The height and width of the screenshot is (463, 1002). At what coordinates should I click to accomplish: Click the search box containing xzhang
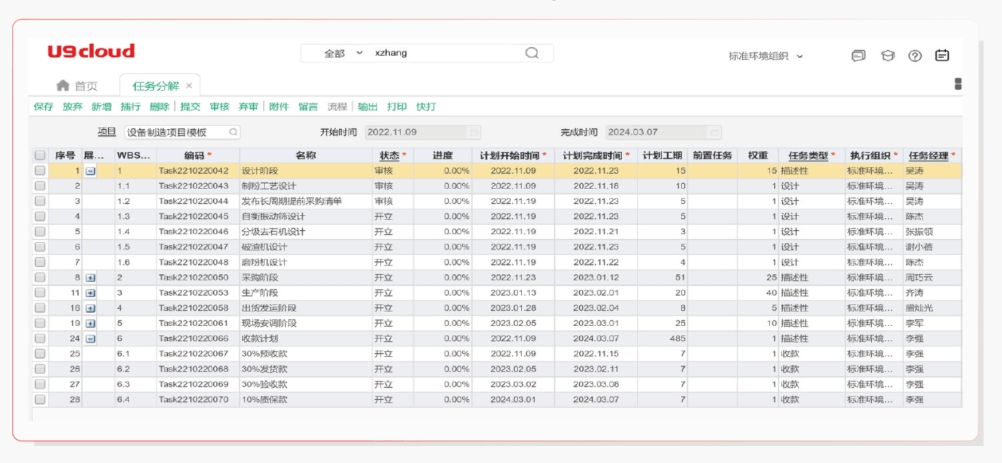pyautogui.click(x=427, y=53)
